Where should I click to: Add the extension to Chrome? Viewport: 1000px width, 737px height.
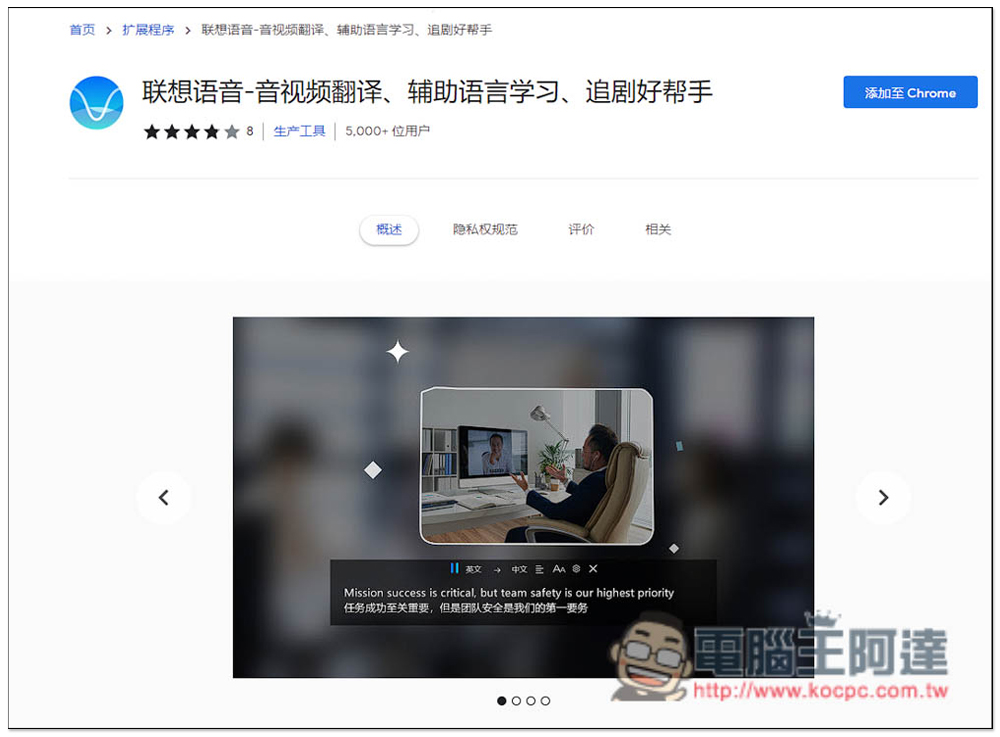909,92
